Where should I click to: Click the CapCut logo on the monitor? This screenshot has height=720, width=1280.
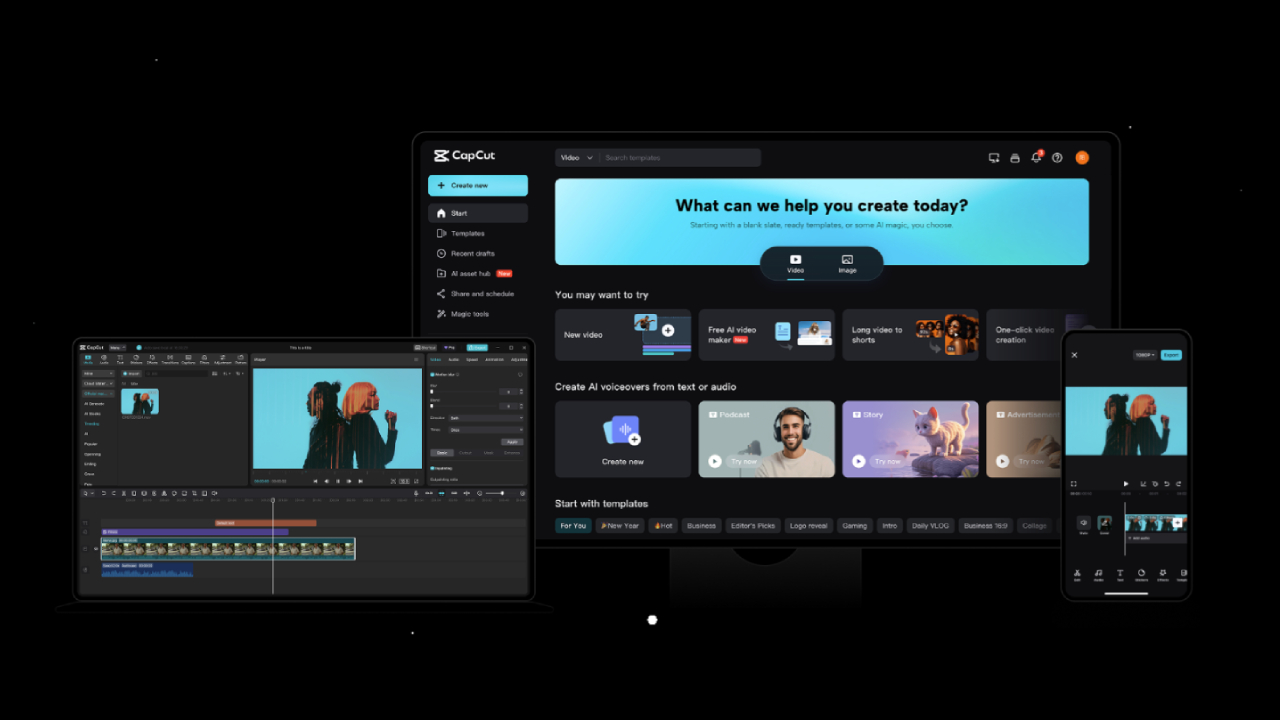(x=464, y=156)
